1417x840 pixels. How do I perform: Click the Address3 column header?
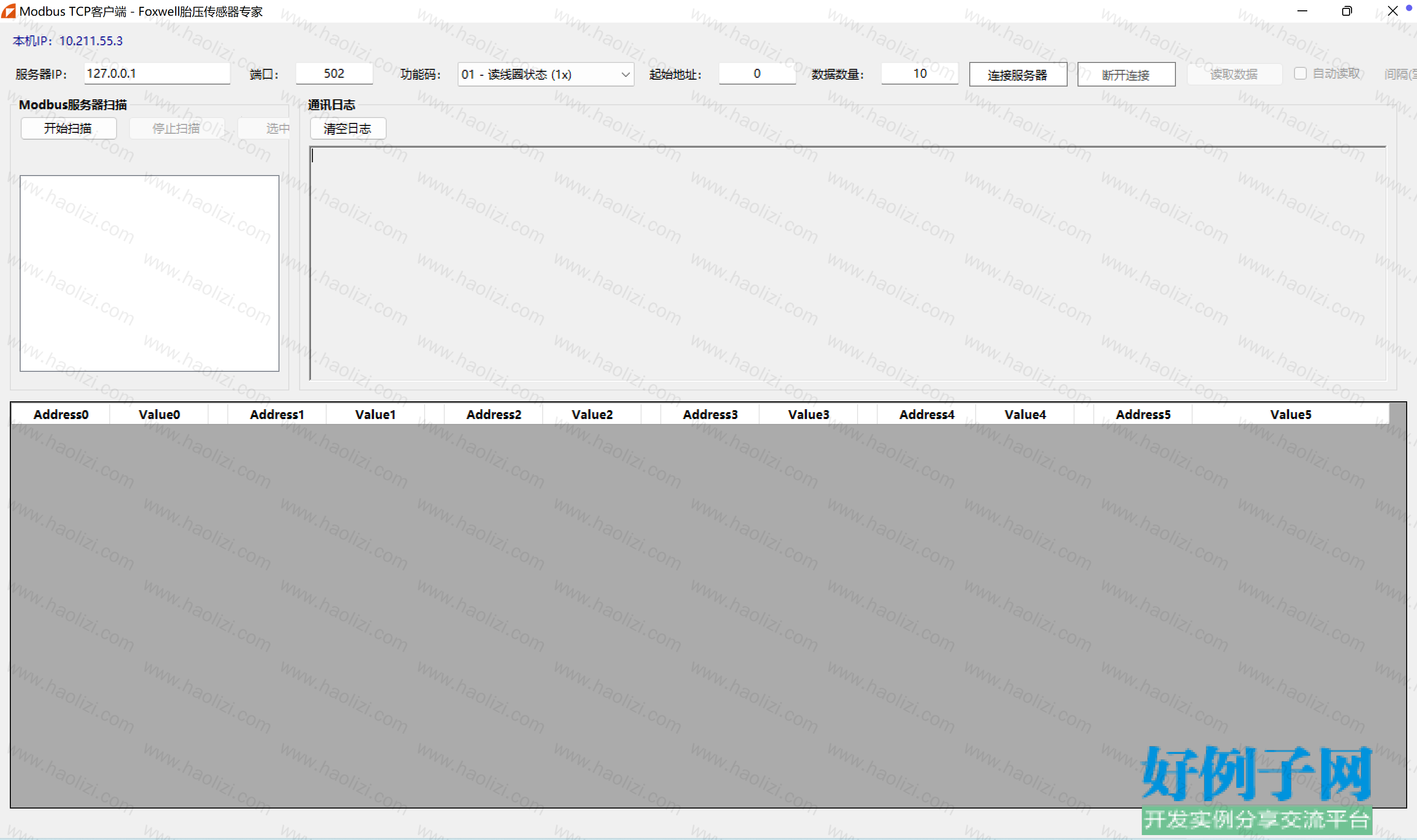710,414
